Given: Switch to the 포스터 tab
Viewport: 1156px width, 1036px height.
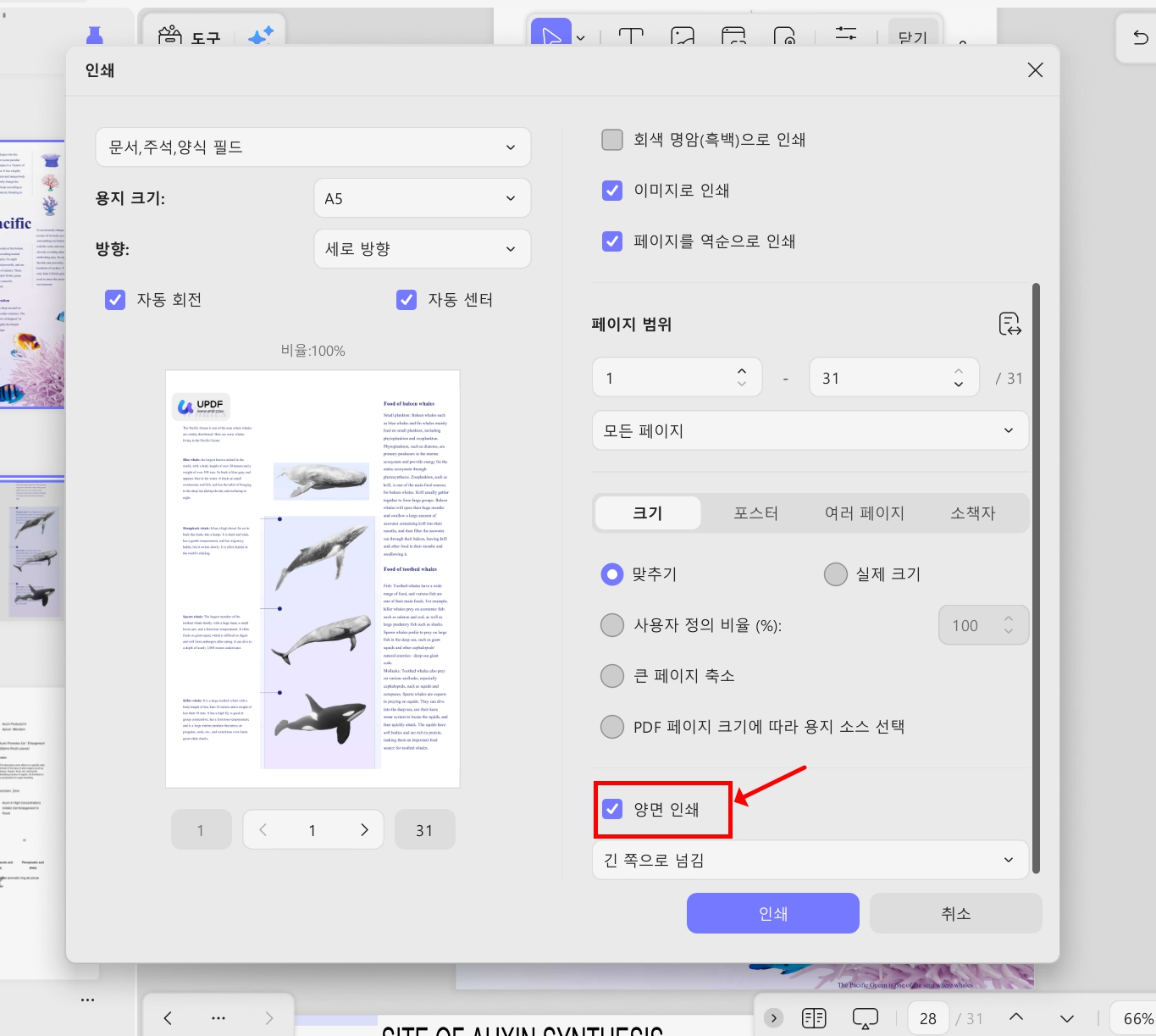Looking at the screenshot, I should pos(755,512).
